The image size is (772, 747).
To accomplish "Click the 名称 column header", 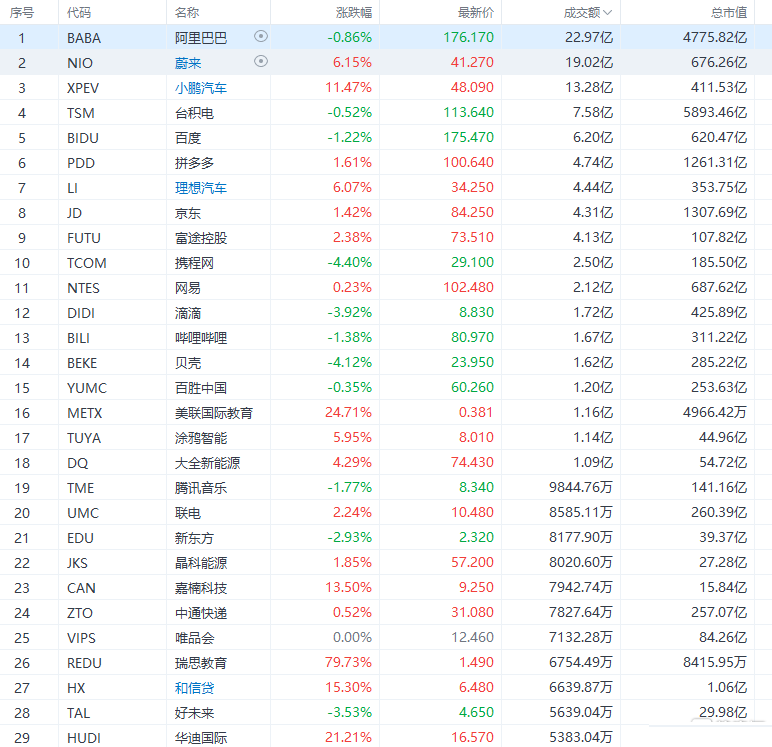I will pyautogui.click(x=187, y=12).
